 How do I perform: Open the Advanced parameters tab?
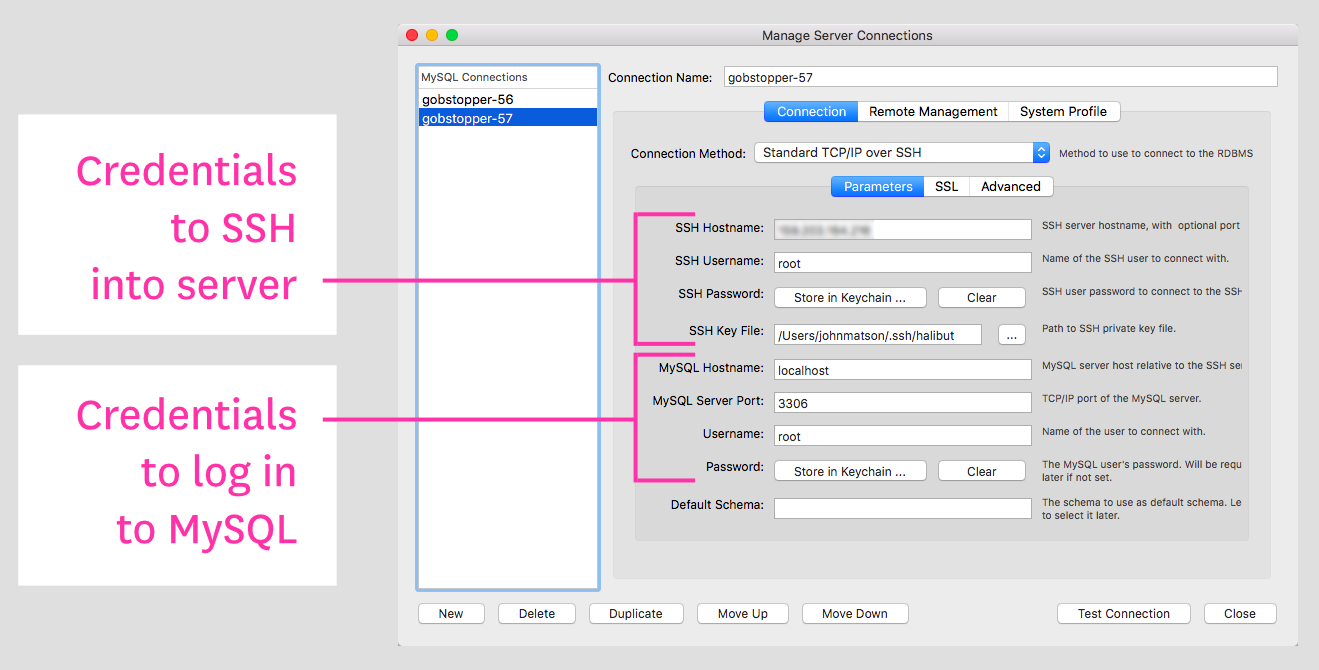(1010, 187)
